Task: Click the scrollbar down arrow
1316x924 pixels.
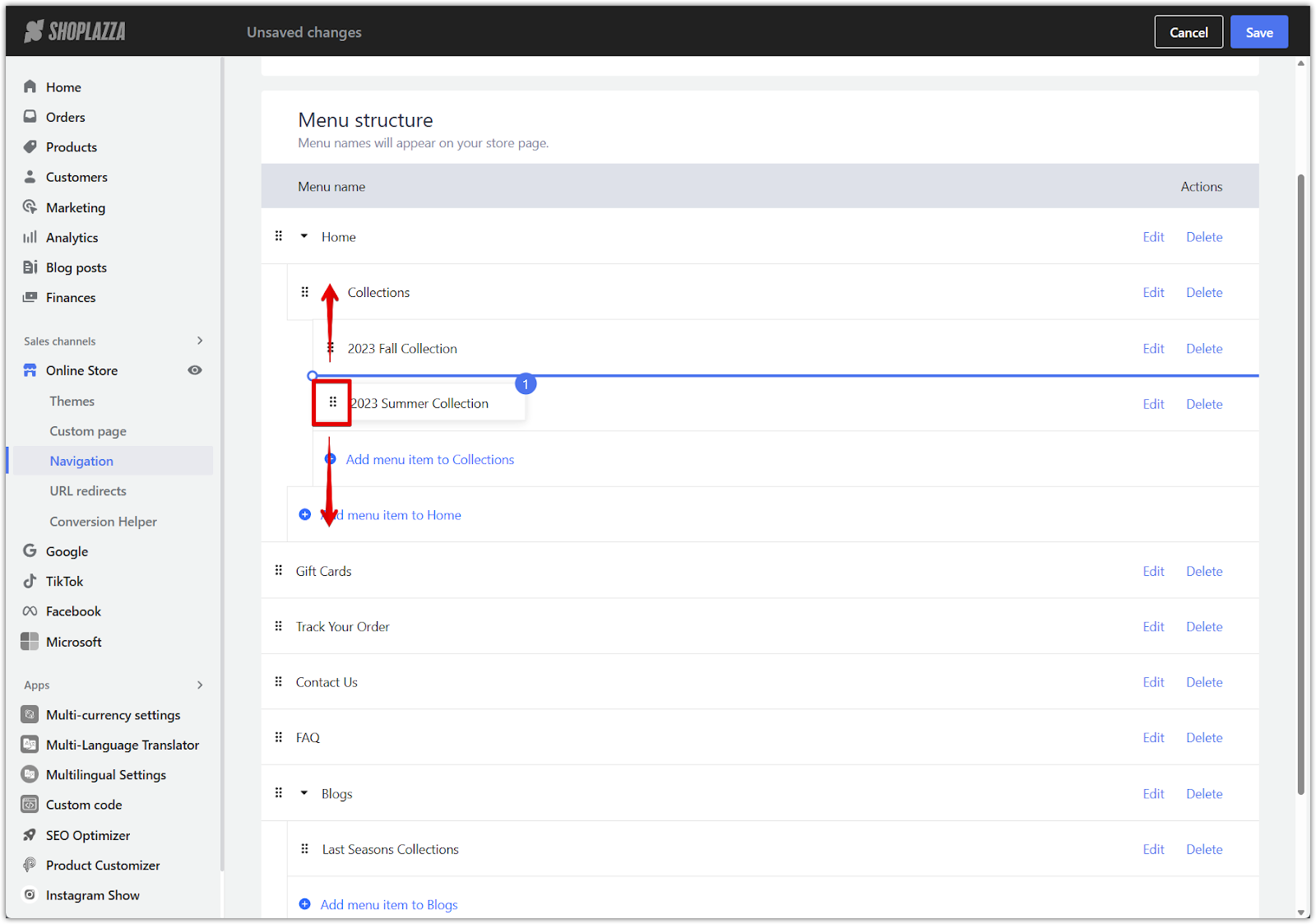Action: point(1301,912)
